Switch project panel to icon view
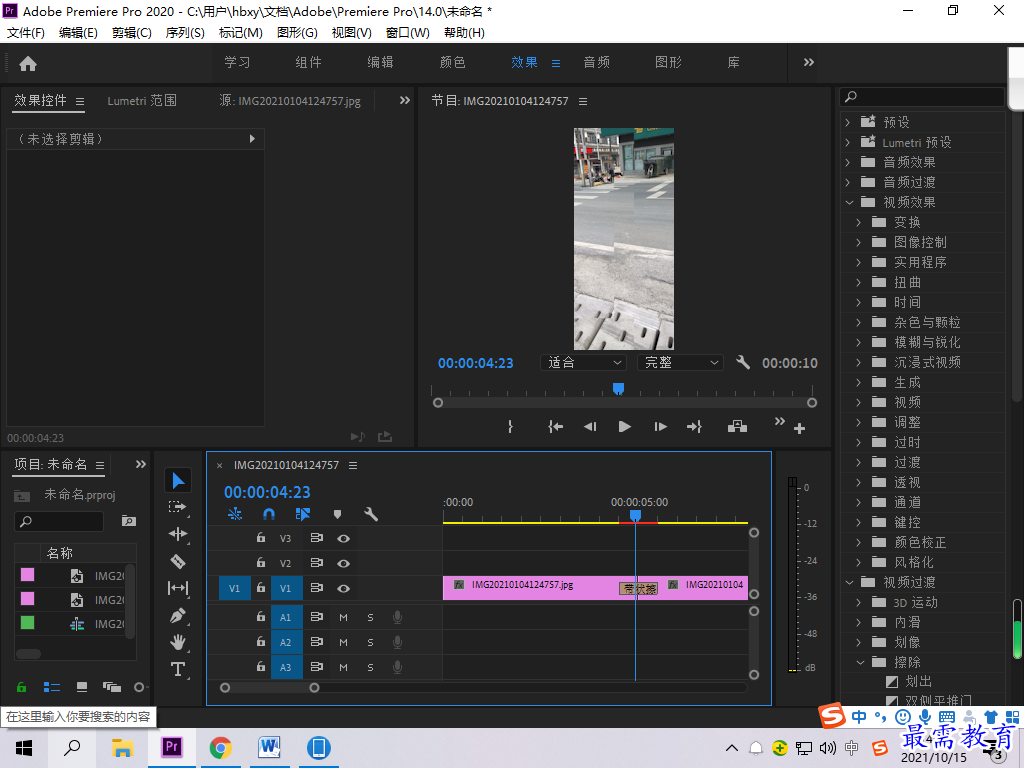Screen dimensions: 1024x768 point(82,687)
